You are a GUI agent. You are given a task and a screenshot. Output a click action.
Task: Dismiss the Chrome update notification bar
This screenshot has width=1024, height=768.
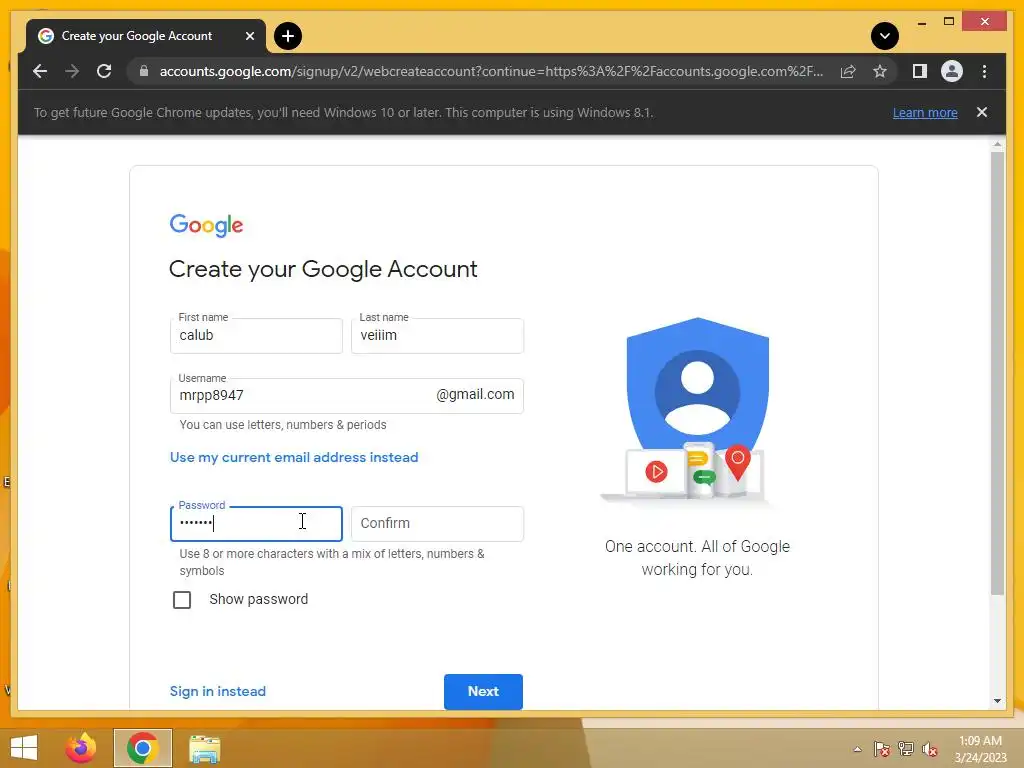[x=982, y=112]
